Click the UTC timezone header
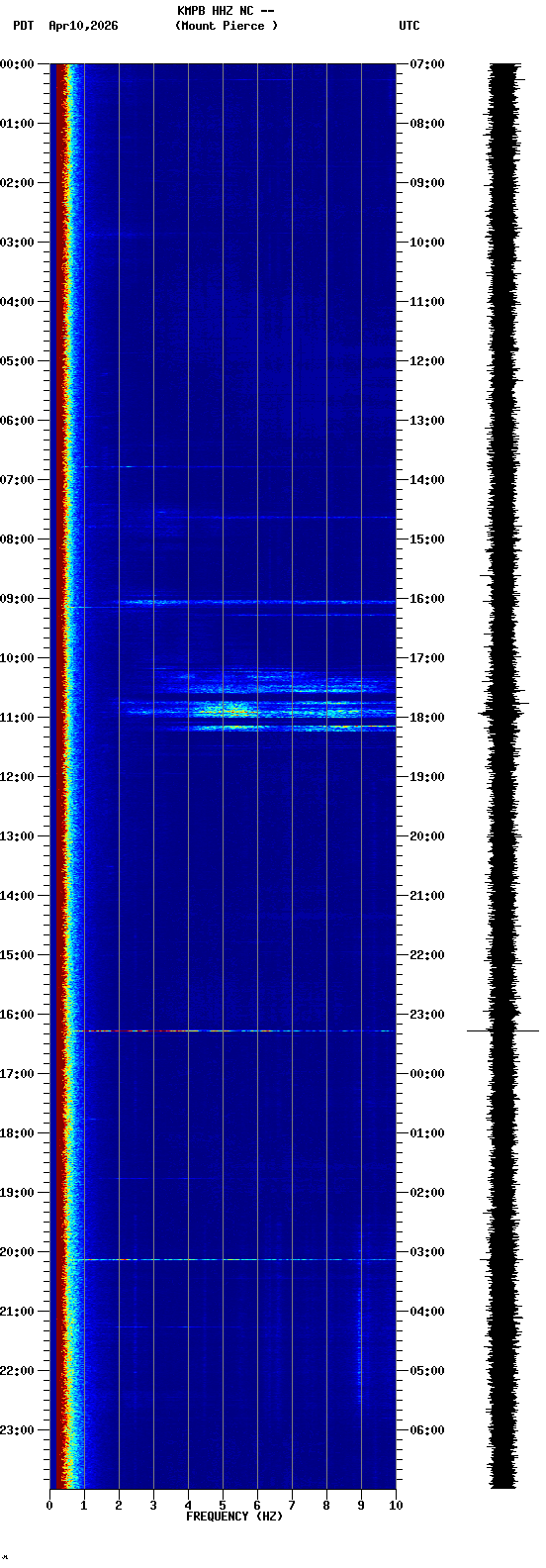 click(409, 26)
